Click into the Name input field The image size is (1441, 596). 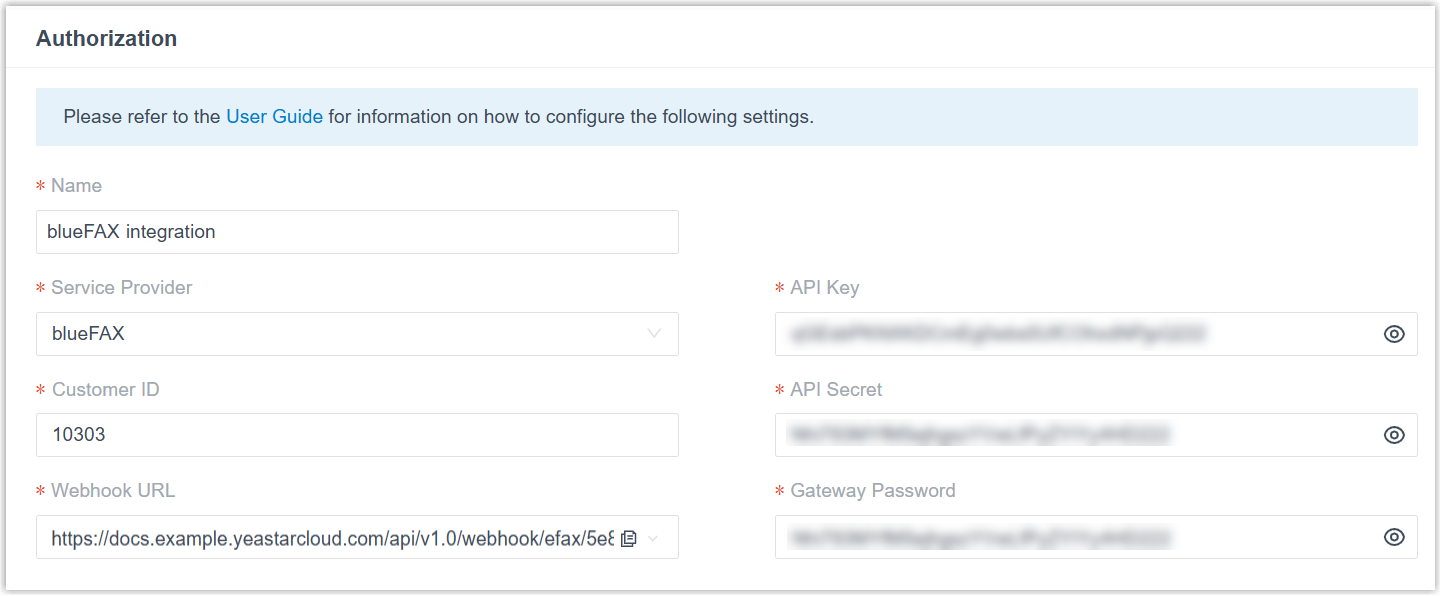tap(357, 232)
